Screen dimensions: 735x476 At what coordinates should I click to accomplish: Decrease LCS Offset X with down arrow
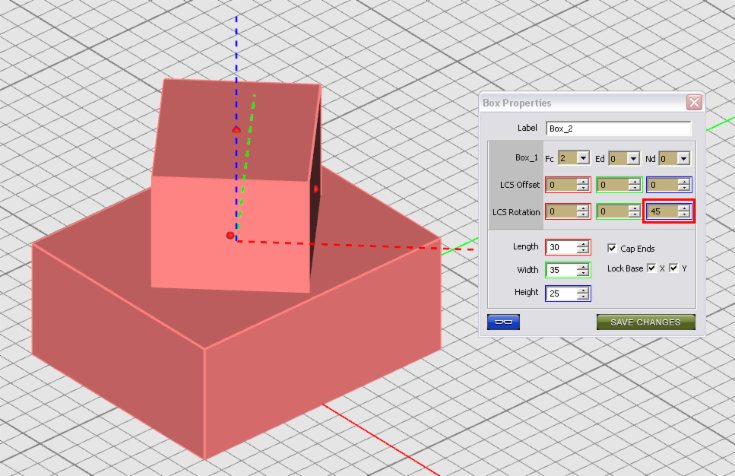pyautogui.click(x=583, y=188)
